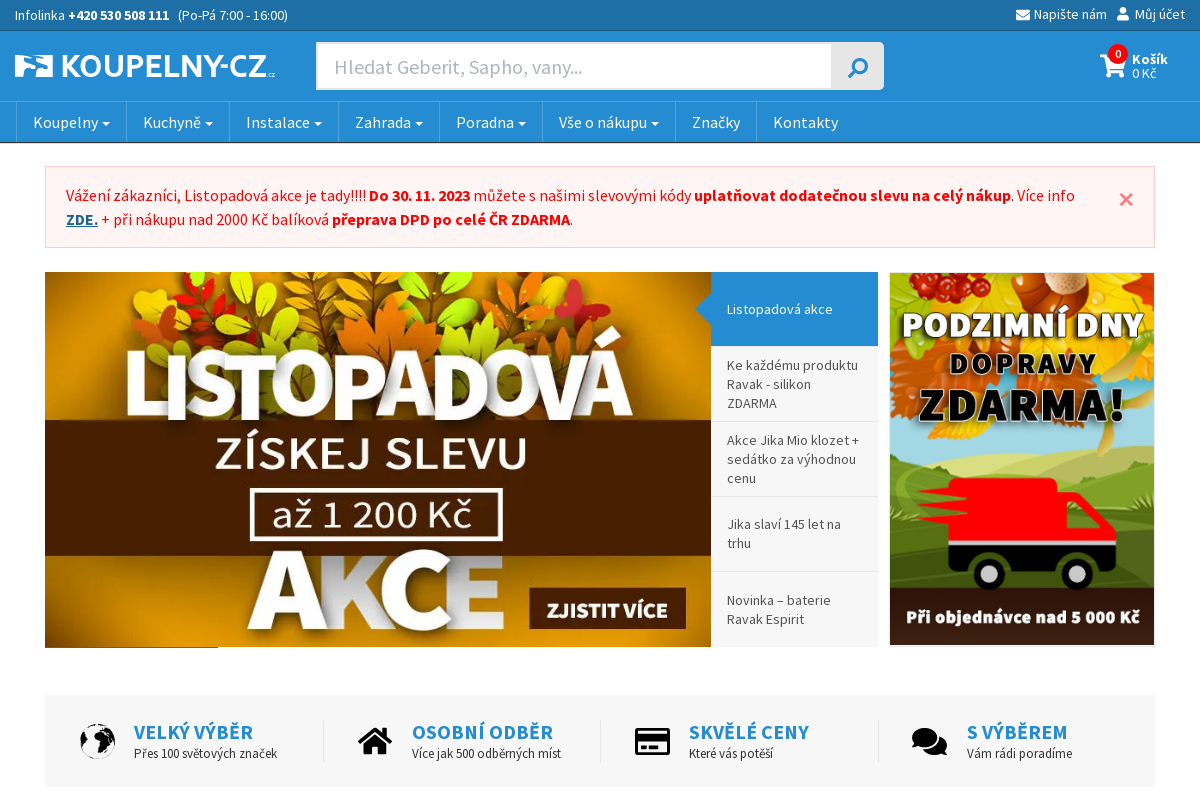This screenshot has width=1200, height=800.
Task: Click the carousel progress bar below the banner
Action: tap(130, 645)
